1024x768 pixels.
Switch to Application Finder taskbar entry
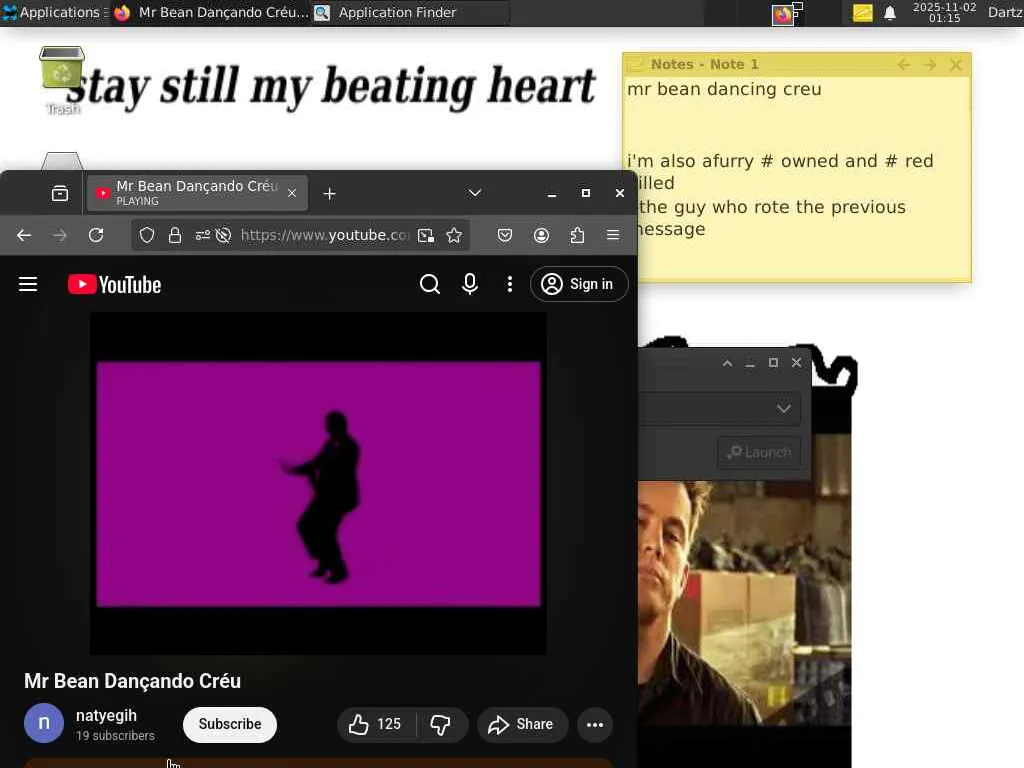point(410,12)
